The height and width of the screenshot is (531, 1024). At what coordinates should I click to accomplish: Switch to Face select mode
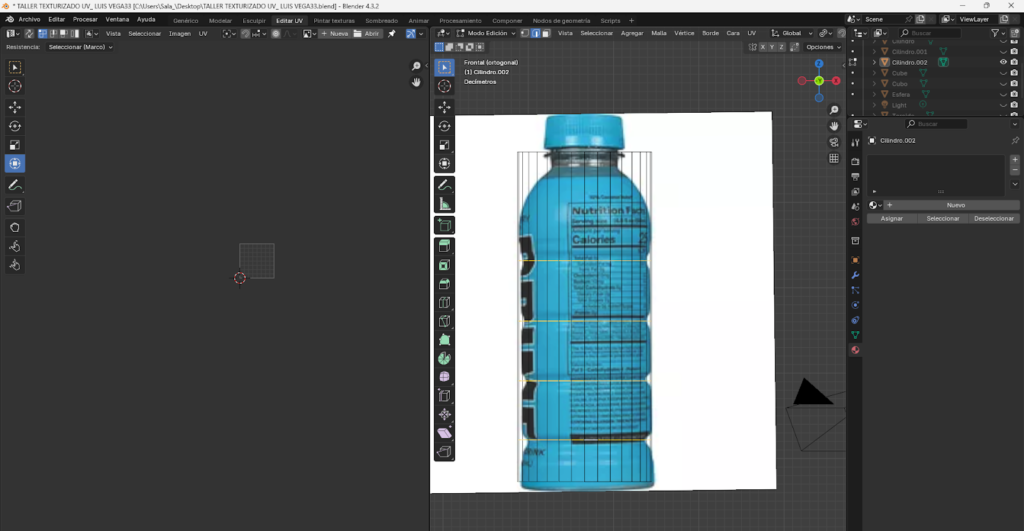[545, 33]
